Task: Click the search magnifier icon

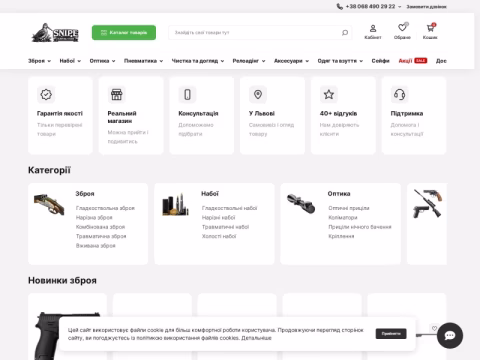Action: tap(345, 33)
